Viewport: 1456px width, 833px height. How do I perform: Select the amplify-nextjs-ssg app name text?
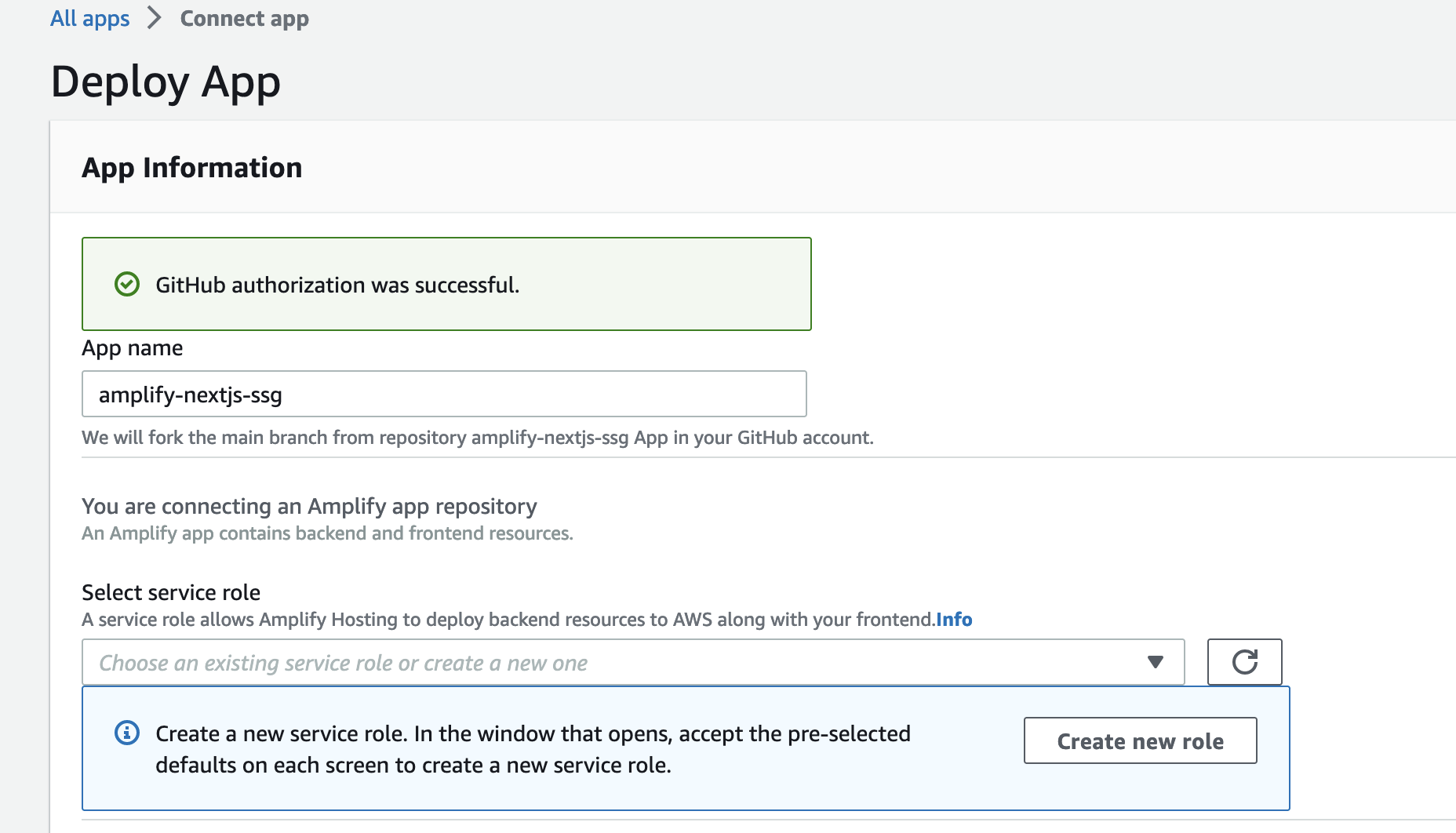(x=192, y=395)
